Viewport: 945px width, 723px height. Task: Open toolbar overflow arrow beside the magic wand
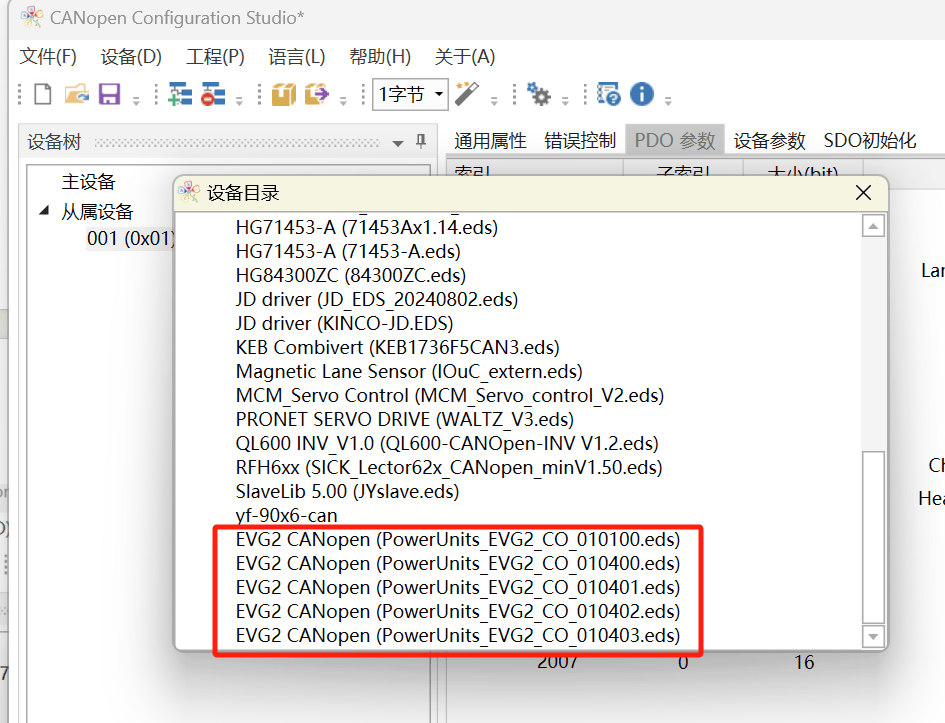pyautogui.click(x=494, y=99)
